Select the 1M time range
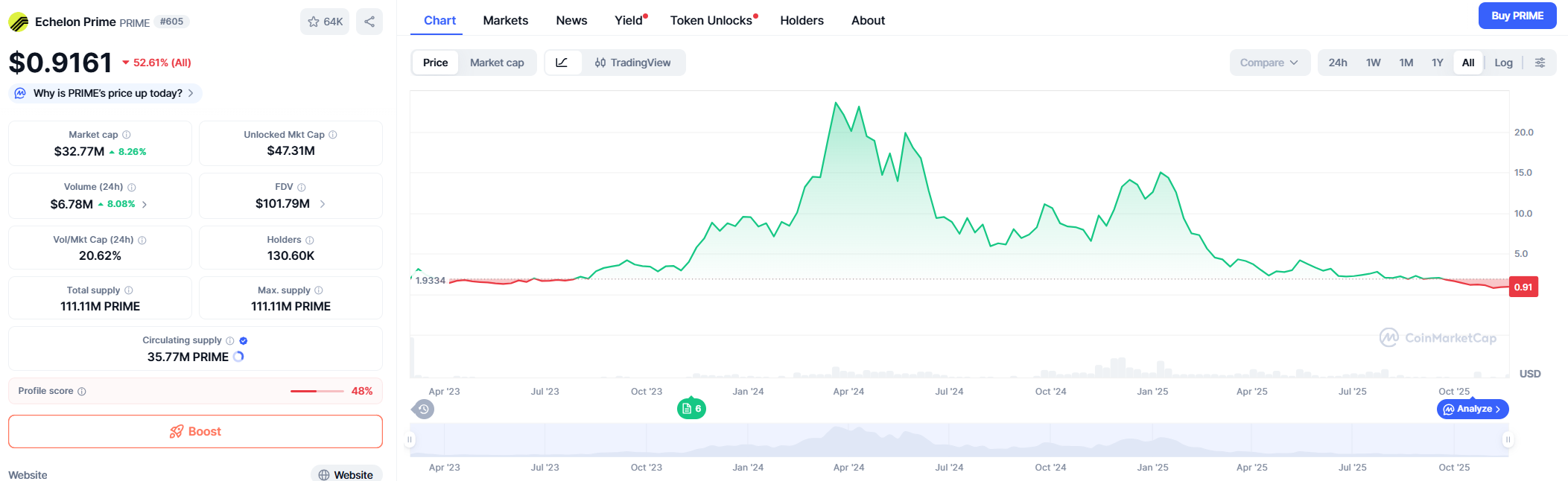The image size is (1568, 481). [1406, 63]
